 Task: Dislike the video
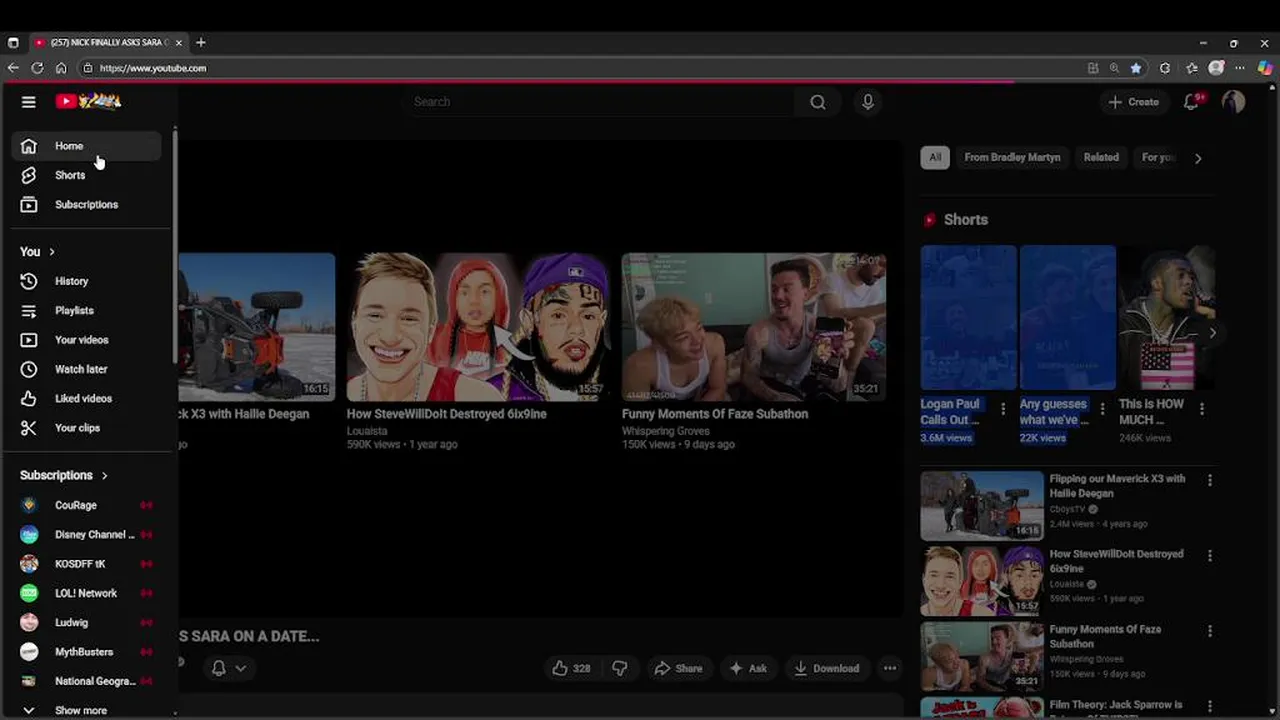tap(620, 668)
